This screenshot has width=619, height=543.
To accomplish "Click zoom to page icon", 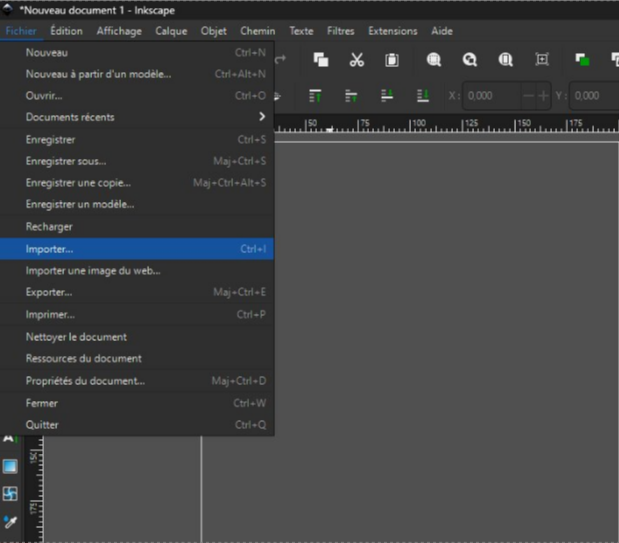I will click(x=505, y=60).
